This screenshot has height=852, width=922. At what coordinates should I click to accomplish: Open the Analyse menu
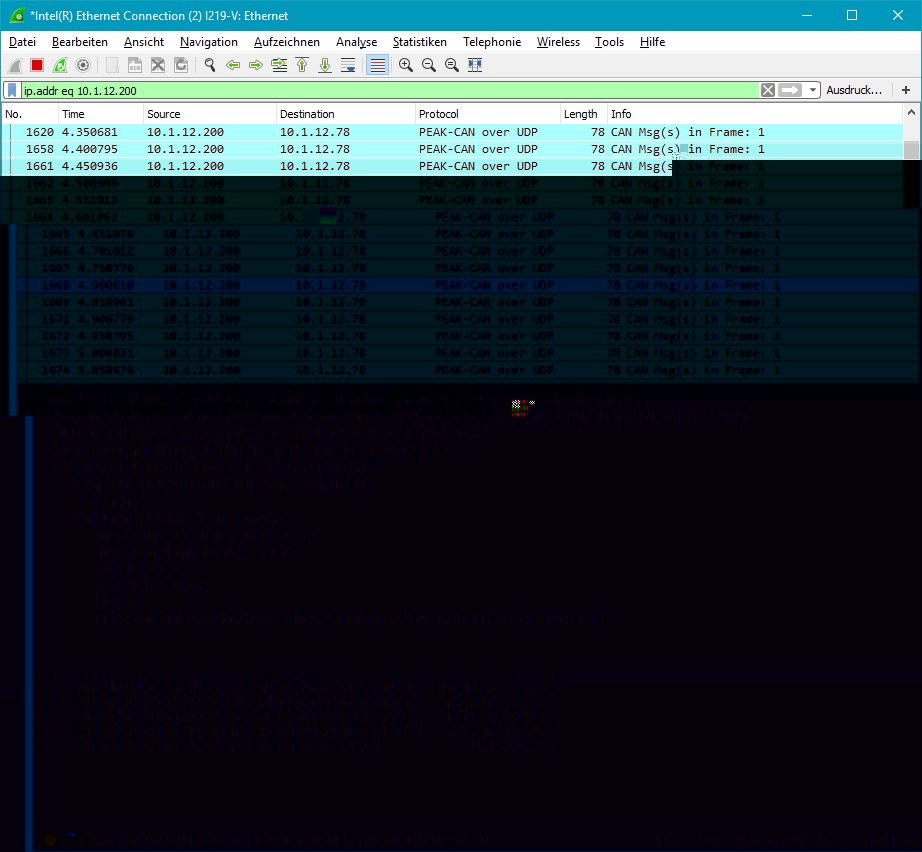pyautogui.click(x=356, y=42)
